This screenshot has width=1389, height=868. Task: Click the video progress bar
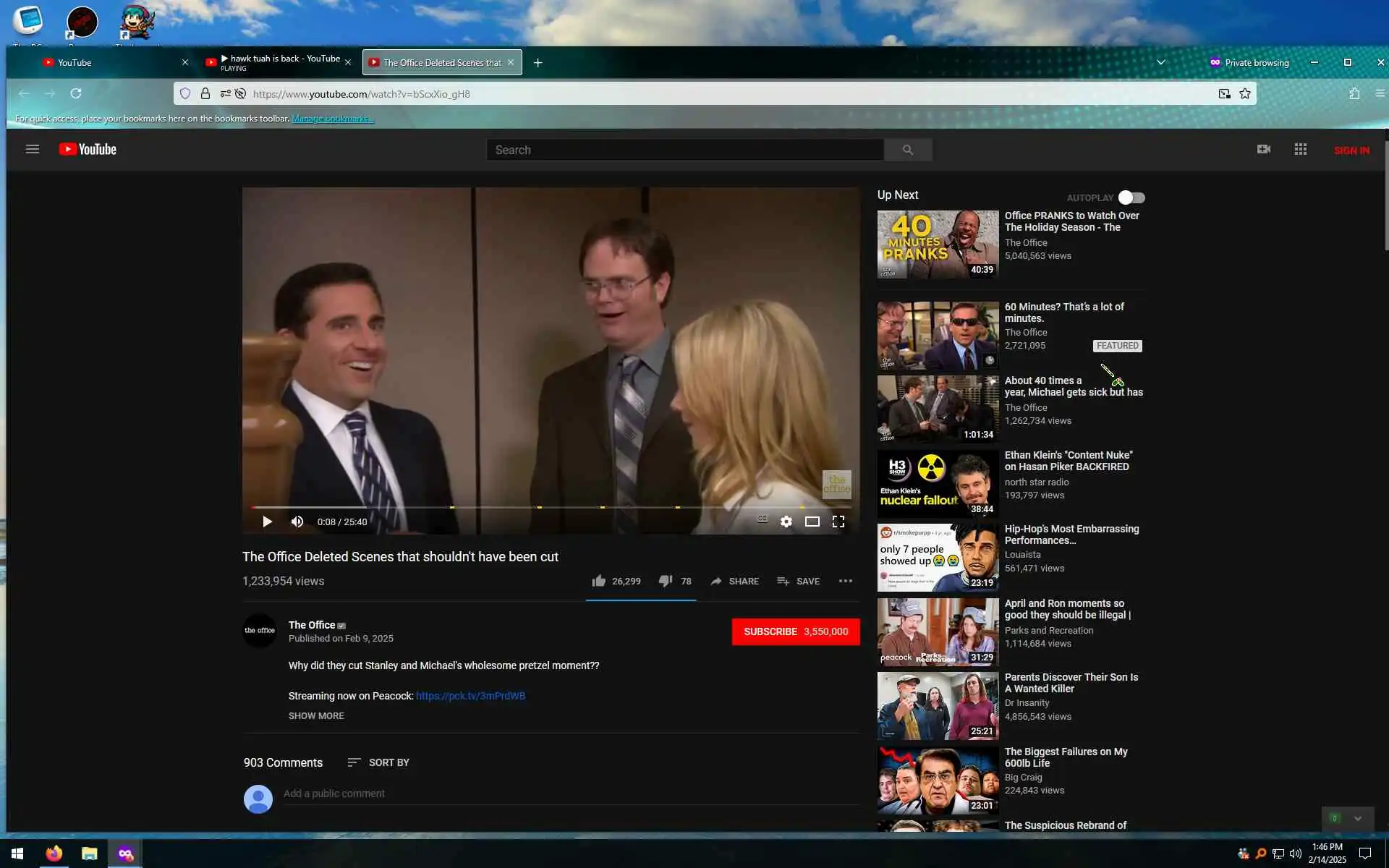[550, 507]
